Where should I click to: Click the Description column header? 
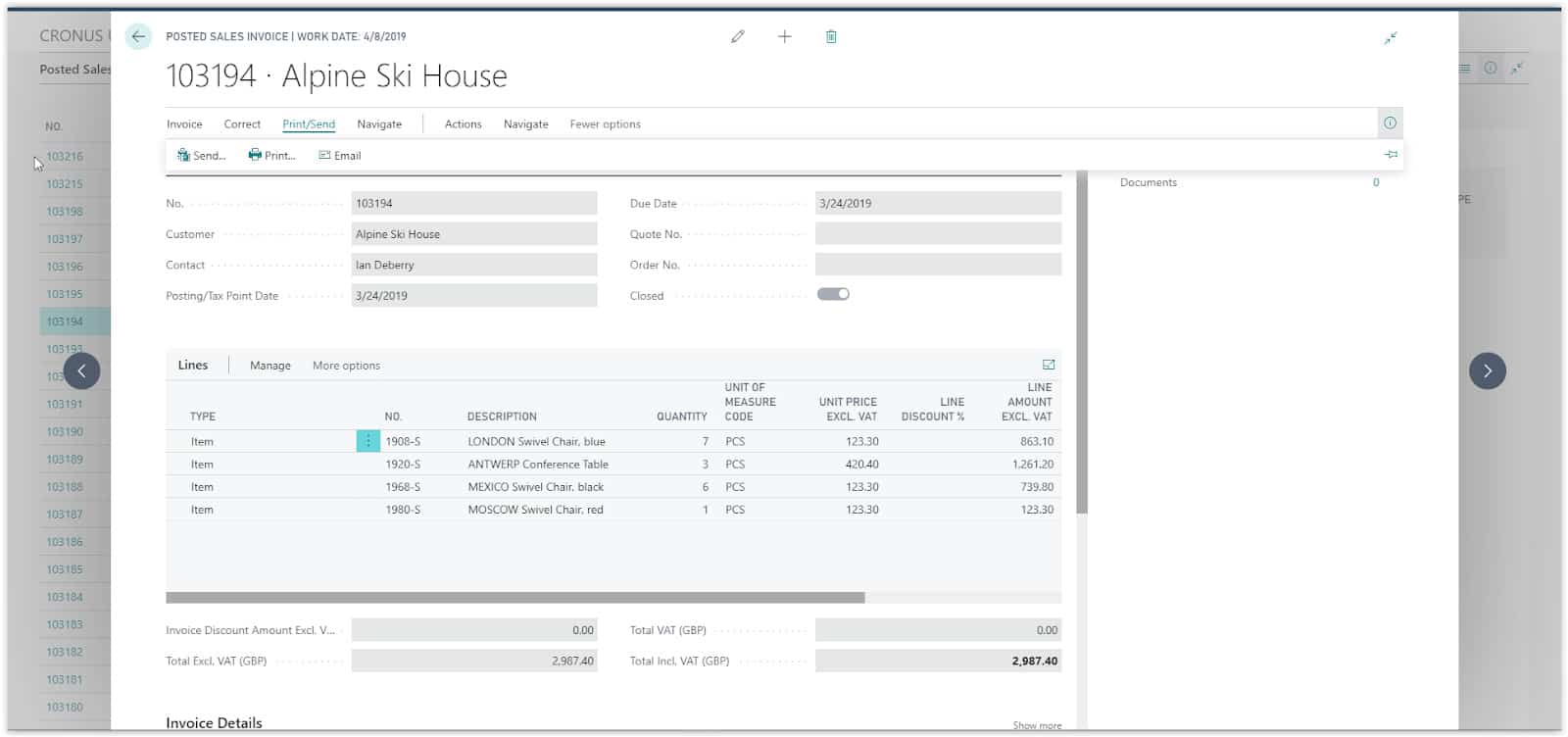click(x=502, y=417)
